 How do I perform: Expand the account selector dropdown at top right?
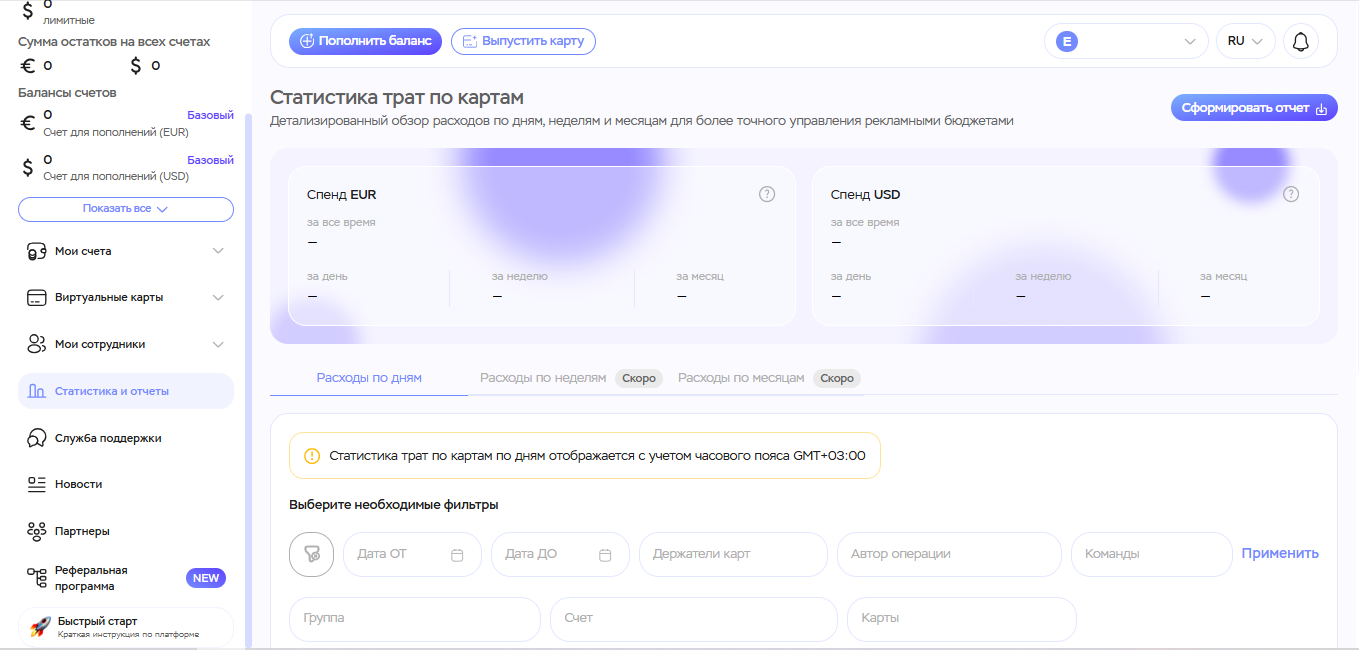1126,41
